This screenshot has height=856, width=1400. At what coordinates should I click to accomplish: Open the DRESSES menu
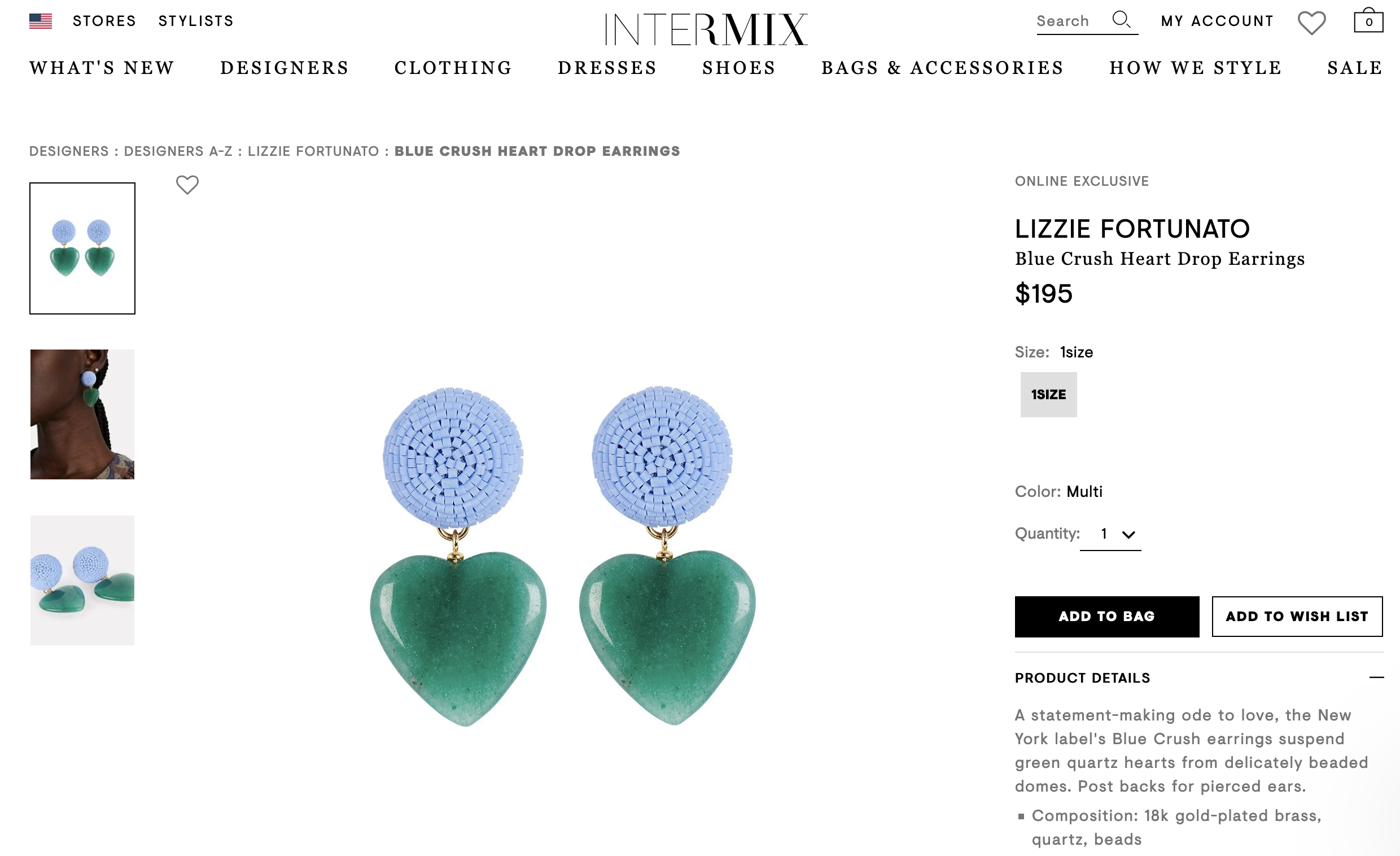click(x=607, y=68)
